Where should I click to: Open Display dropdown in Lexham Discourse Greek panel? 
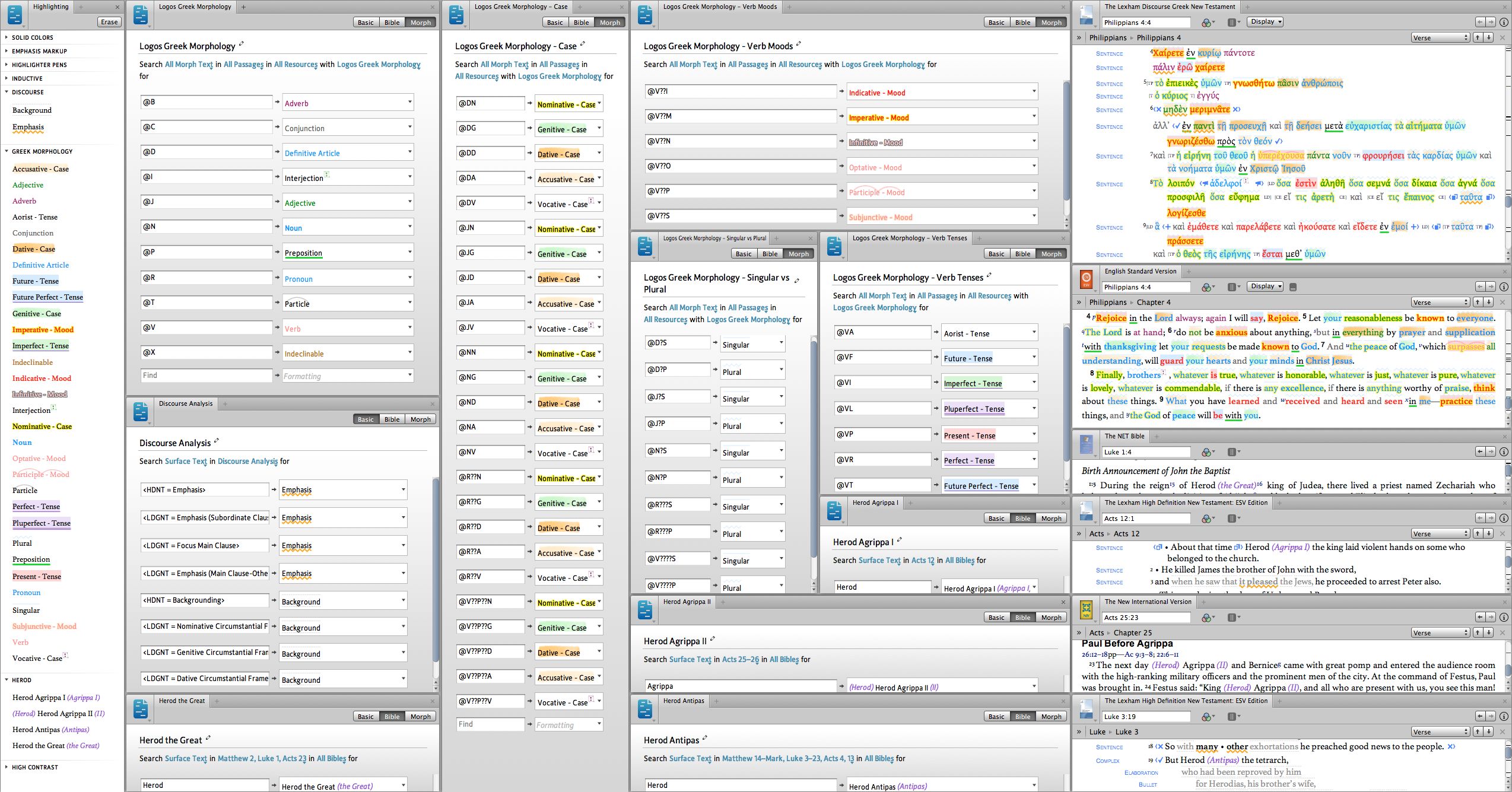[x=1265, y=22]
